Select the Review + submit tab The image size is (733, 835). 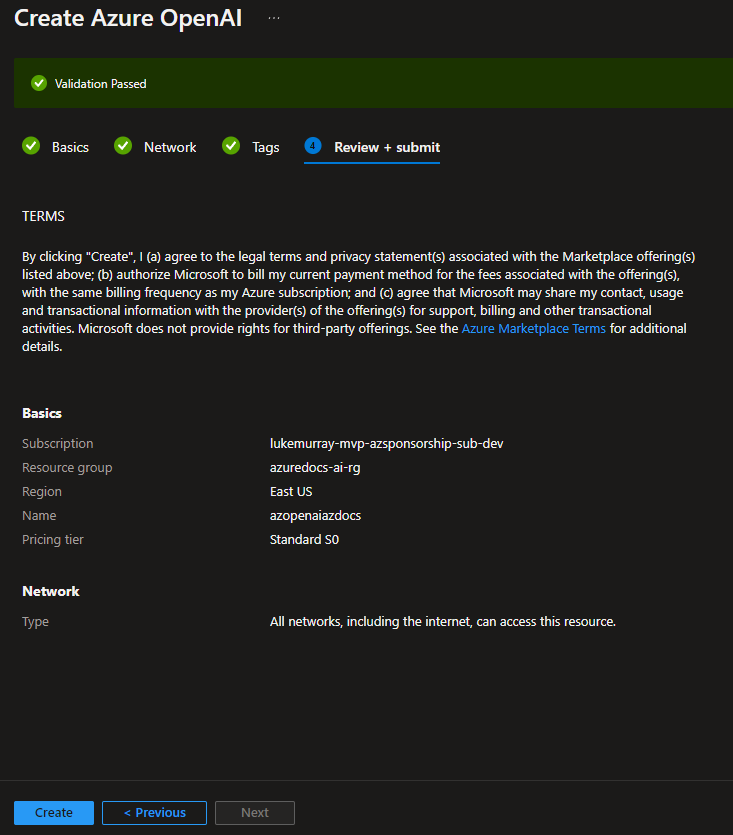tap(387, 148)
